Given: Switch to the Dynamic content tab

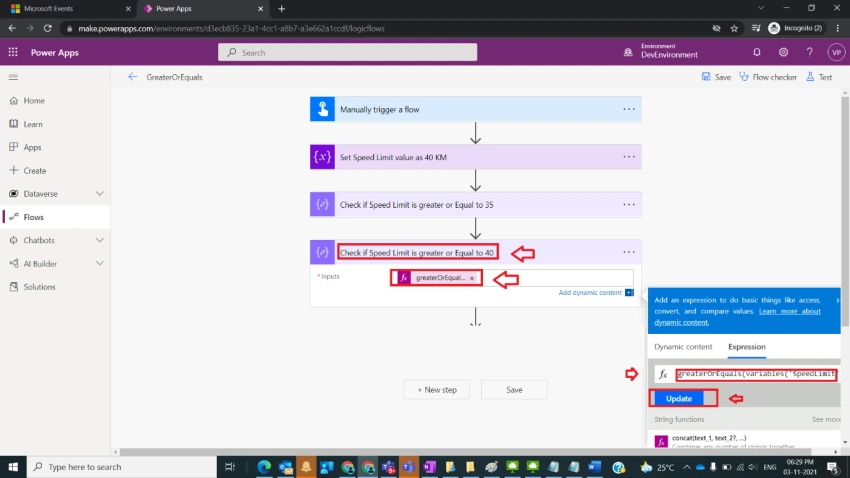Looking at the screenshot, I should tap(683, 347).
